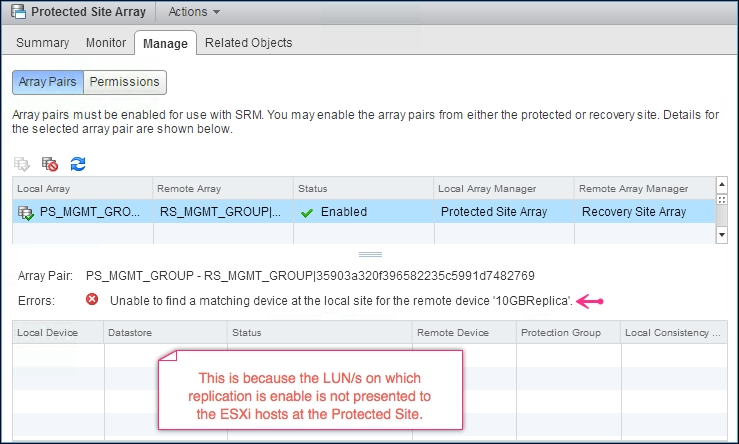
Task: Click the horizontal pane splitter handle
Action: coord(370,255)
